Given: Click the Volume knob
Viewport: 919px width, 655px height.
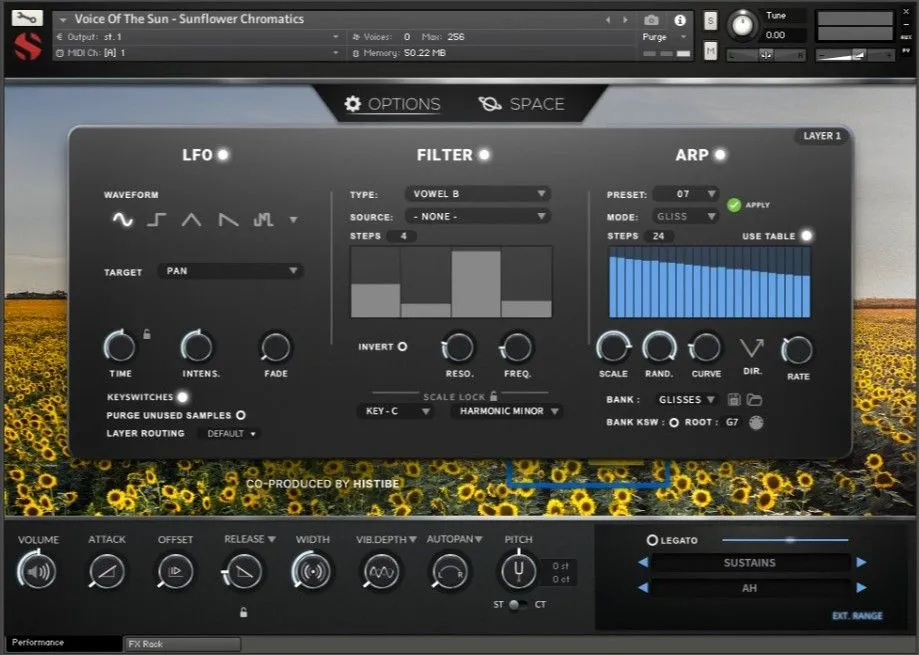Looking at the screenshot, I should (37, 571).
